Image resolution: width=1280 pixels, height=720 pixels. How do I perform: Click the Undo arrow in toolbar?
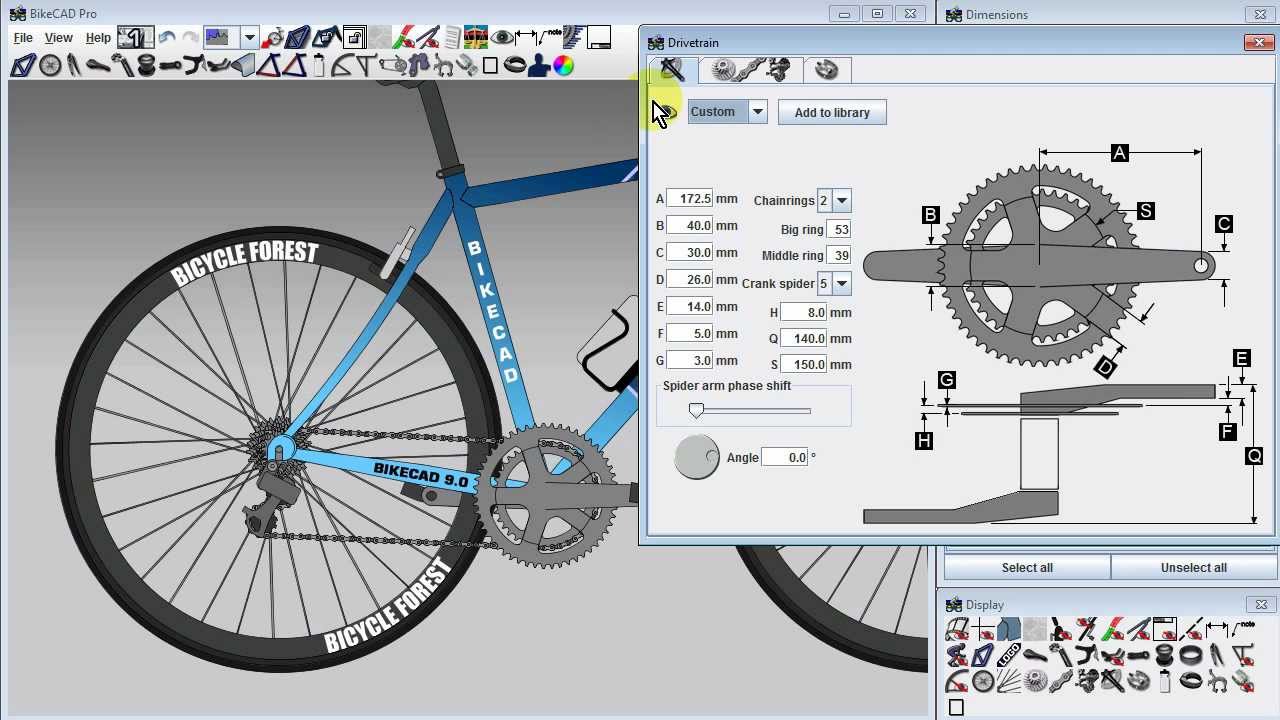(x=167, y=38)
